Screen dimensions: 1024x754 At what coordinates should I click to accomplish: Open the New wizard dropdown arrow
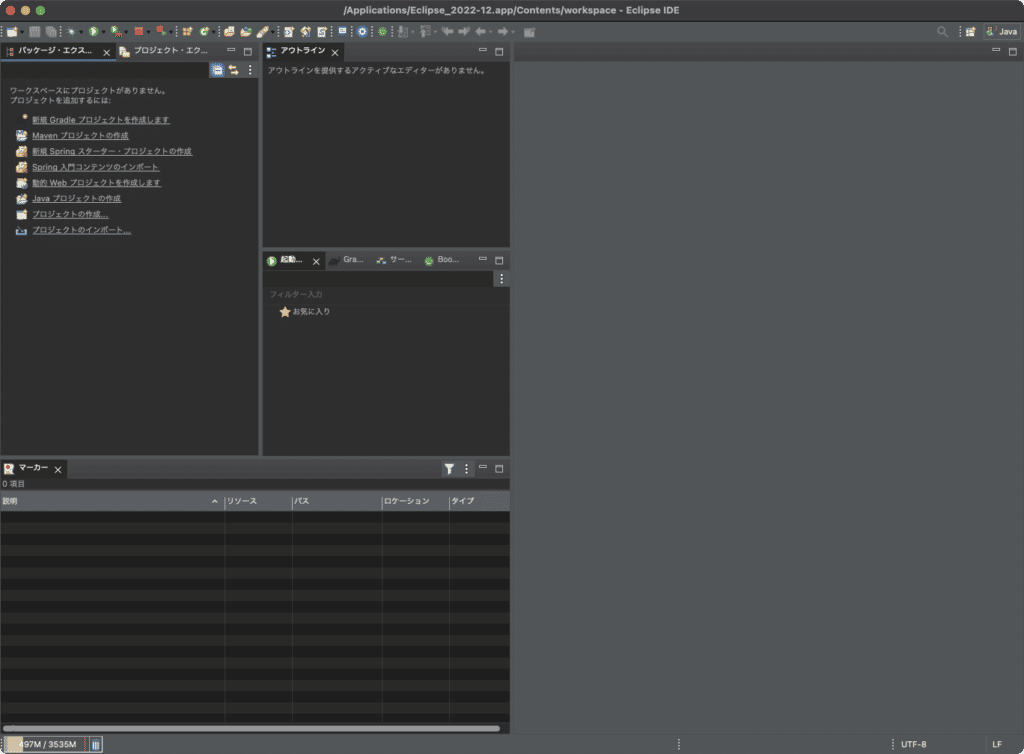22,32
